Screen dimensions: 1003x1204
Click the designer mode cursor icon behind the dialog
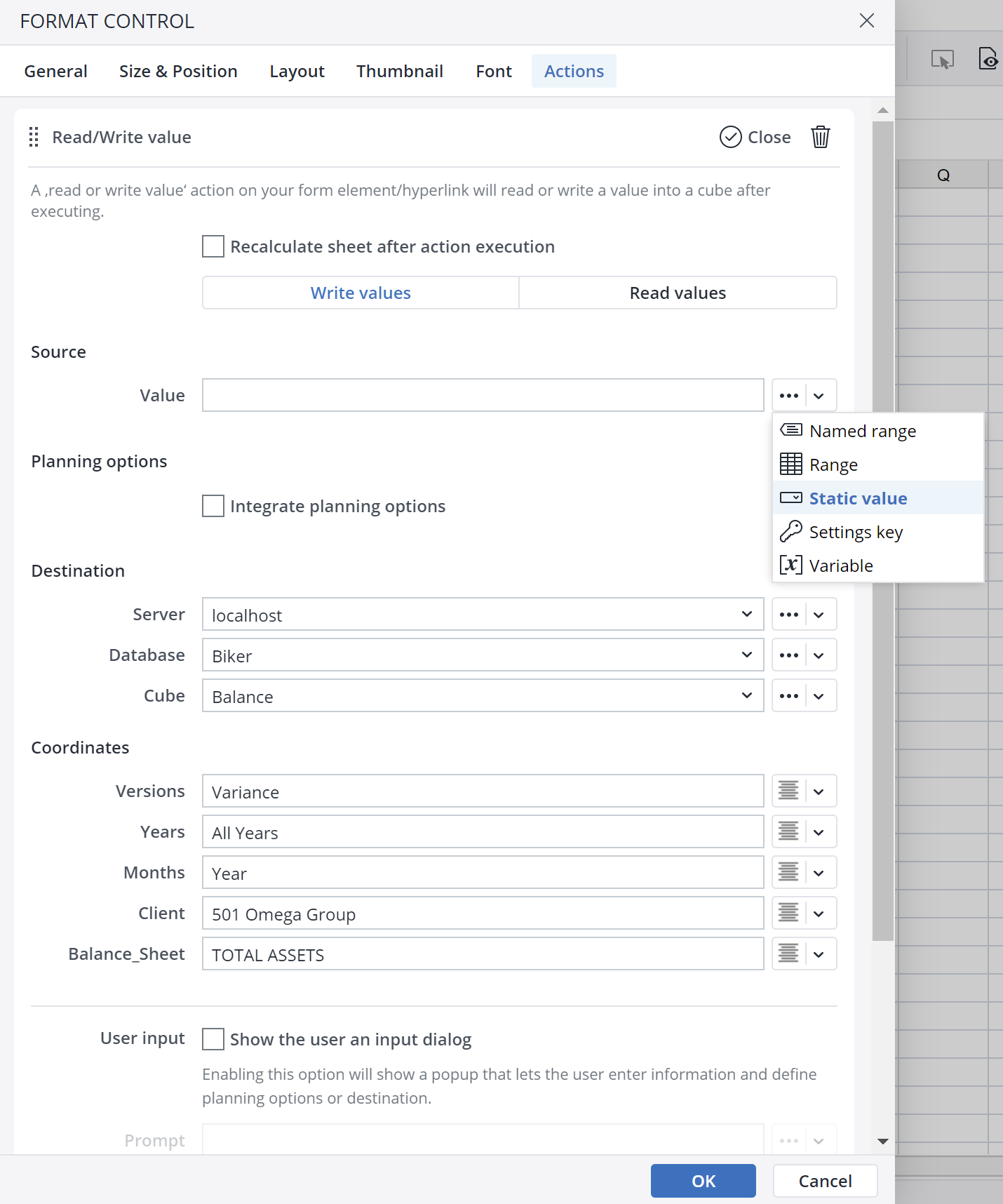[x=942, y=60]
